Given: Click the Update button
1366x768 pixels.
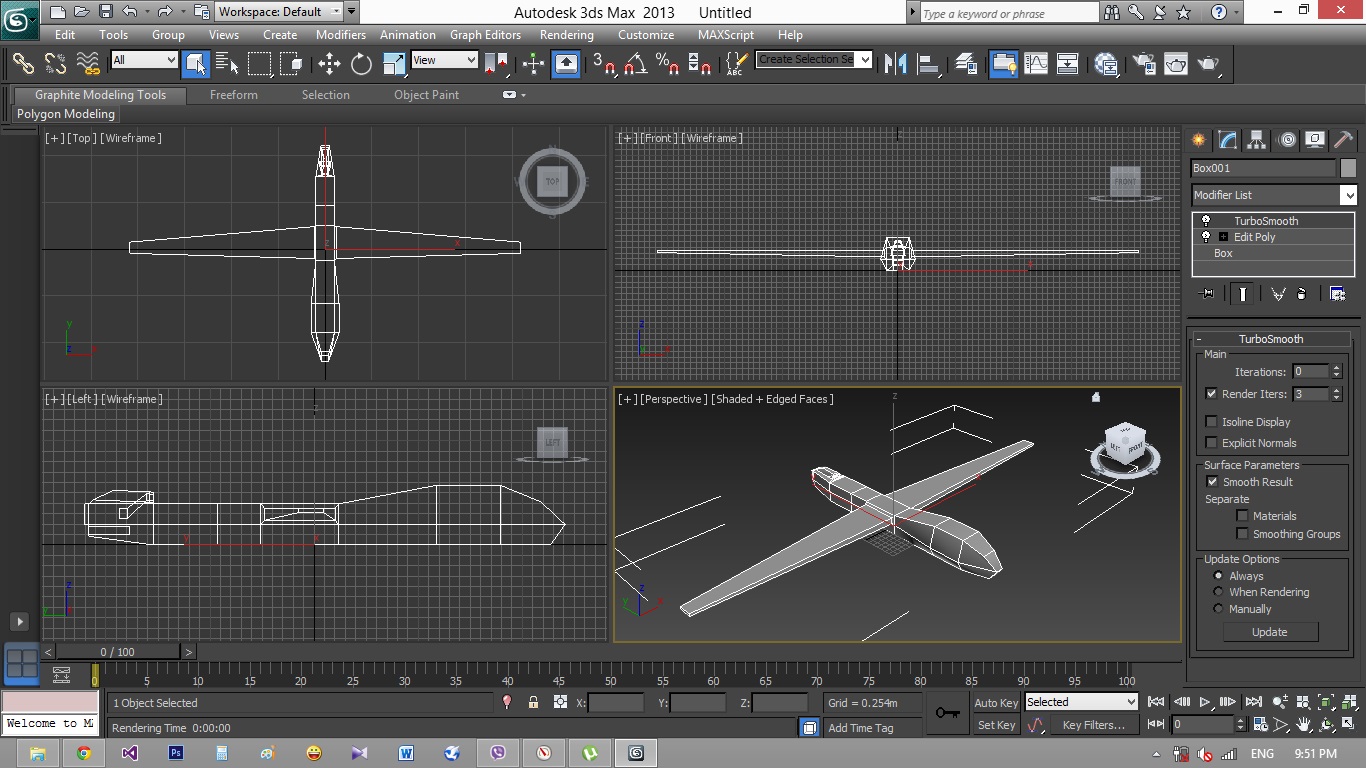Looking at the screenshot, I should tap(1270, 632).
